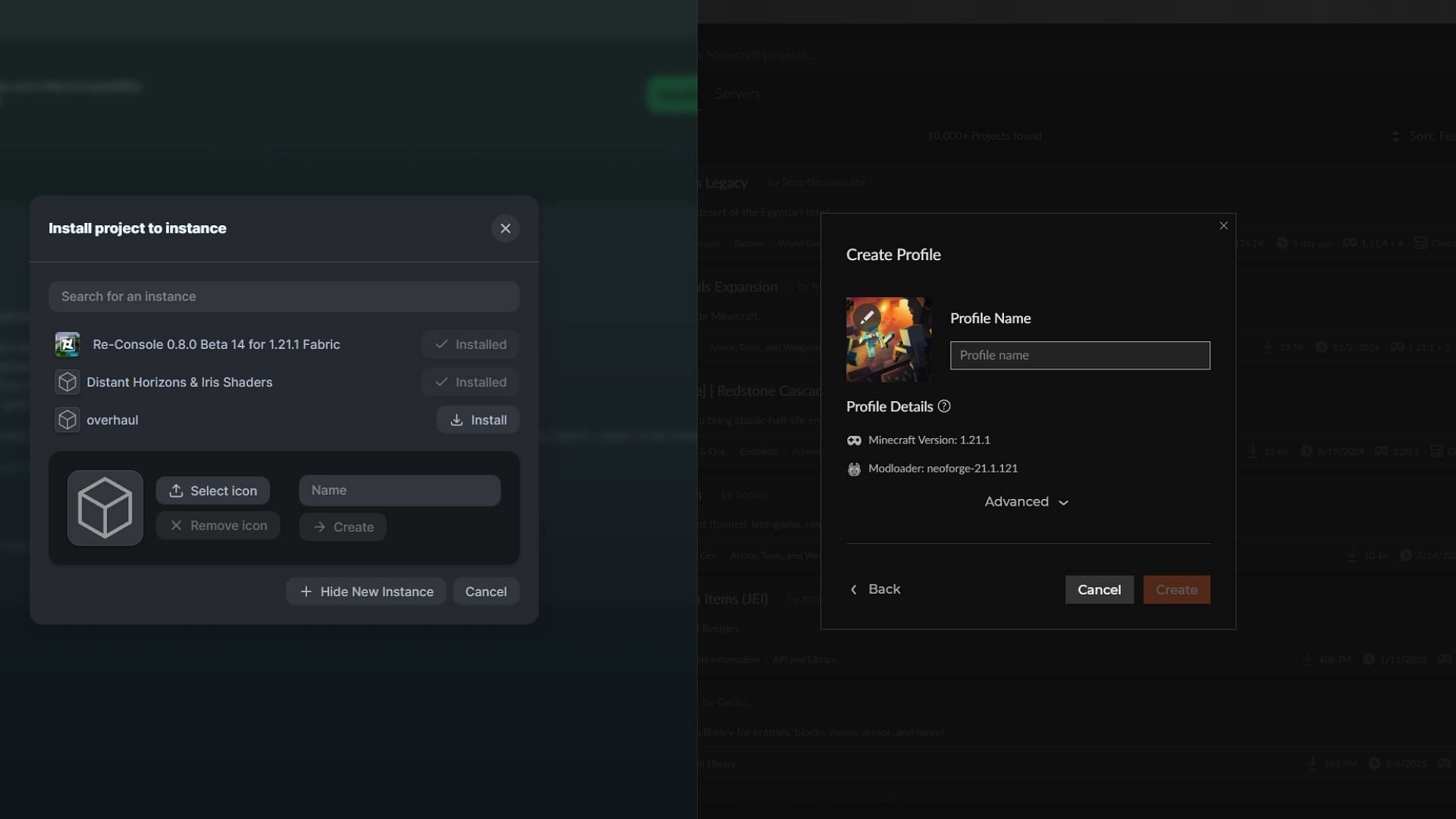
Task: Click the overhaul instance icon
Action: pyautogui.click(x=65, y=419)
